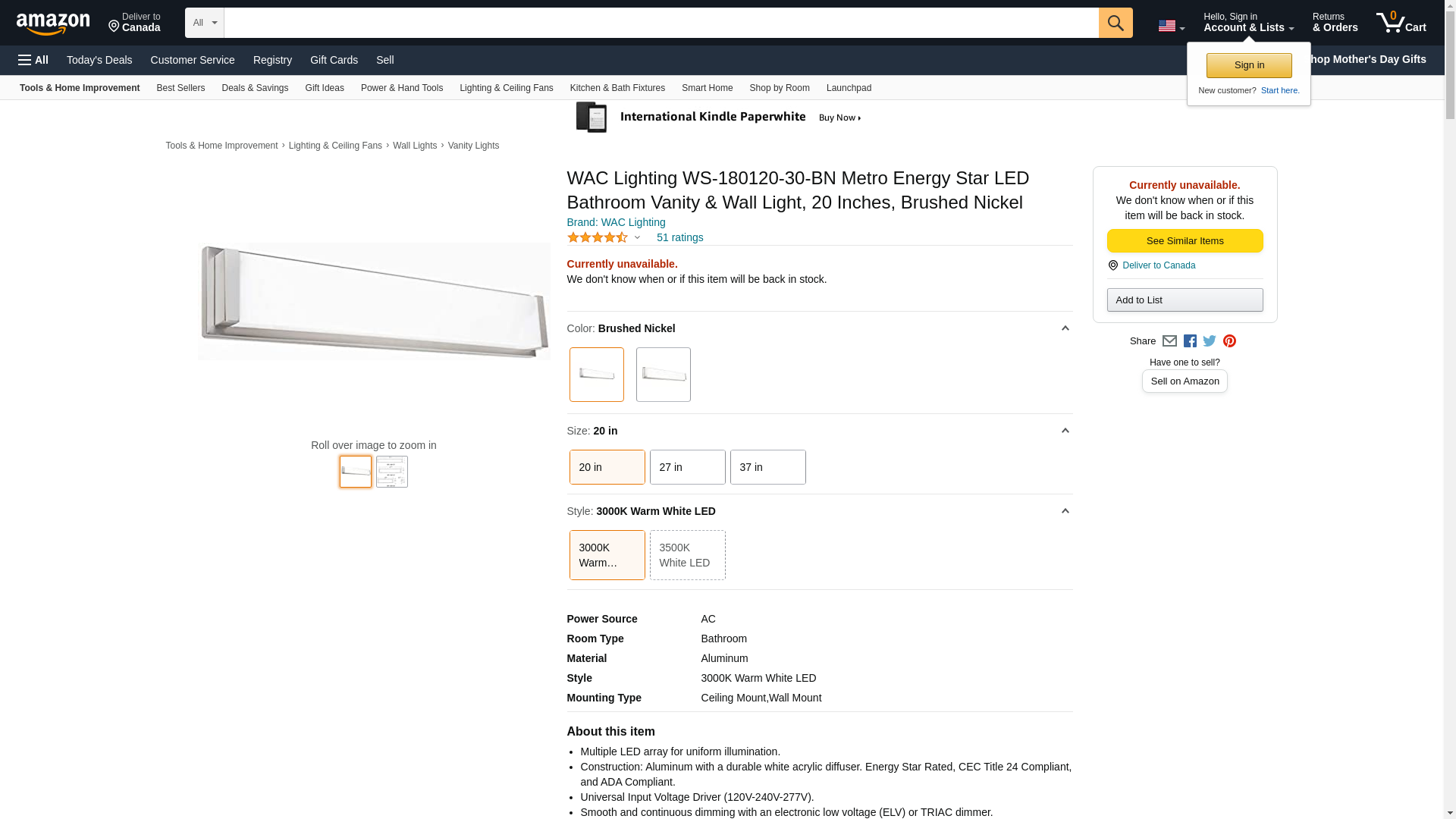Open the shopping cart icon
This screenshot has height=819, width=1456.
tap(1400, 23)
